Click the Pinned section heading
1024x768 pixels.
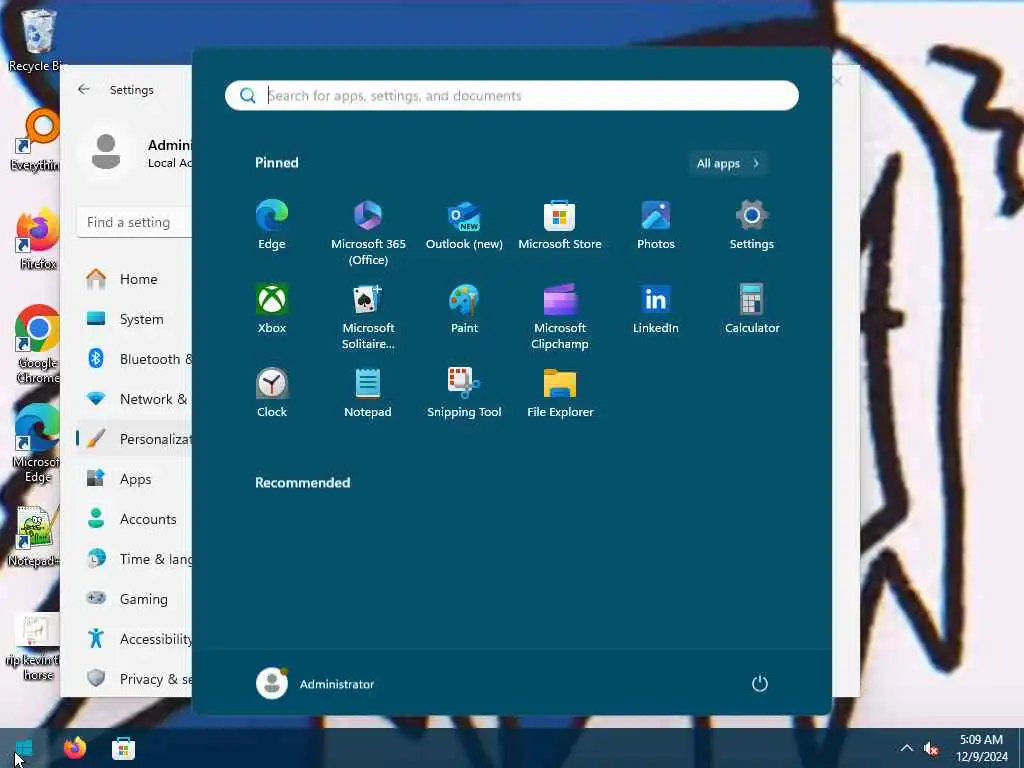(x=277, y=163)
